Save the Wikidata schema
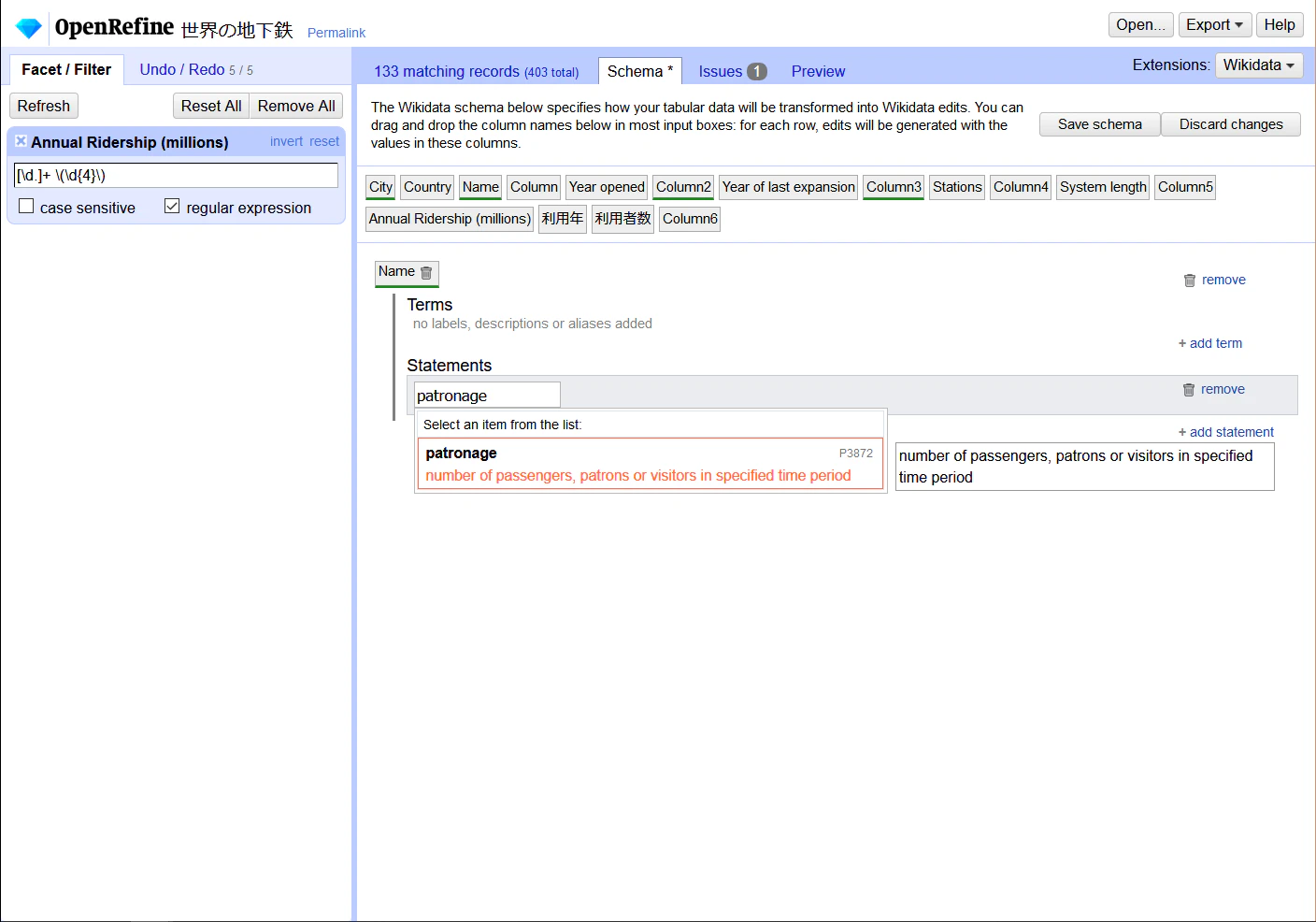 point(1100,124)
